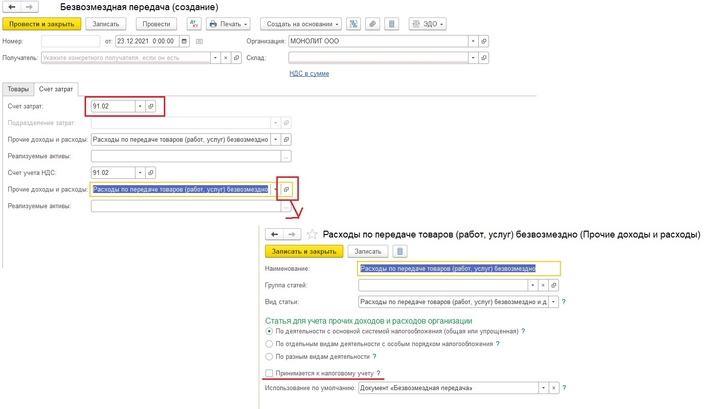The width and height of the screenshot is (714, 409).
Task: Open the Счет затрат dropdown
Action: pyautogui.click(x=140, y=106)
